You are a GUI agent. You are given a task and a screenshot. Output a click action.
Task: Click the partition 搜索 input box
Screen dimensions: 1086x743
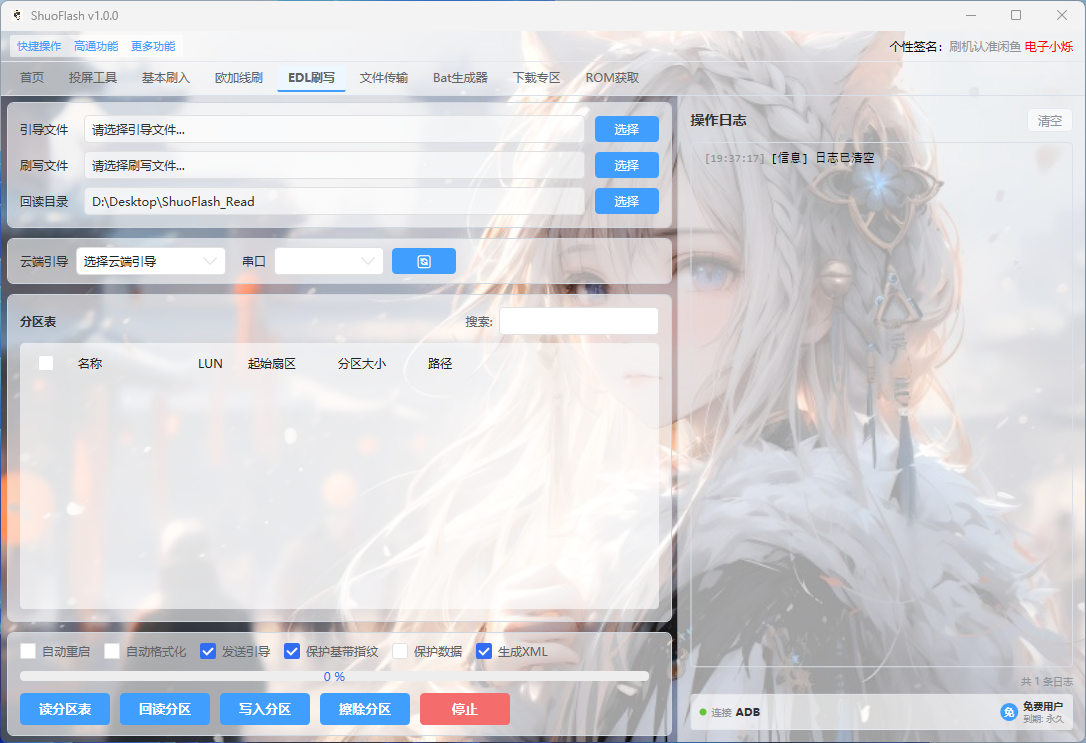pos(578,321)
